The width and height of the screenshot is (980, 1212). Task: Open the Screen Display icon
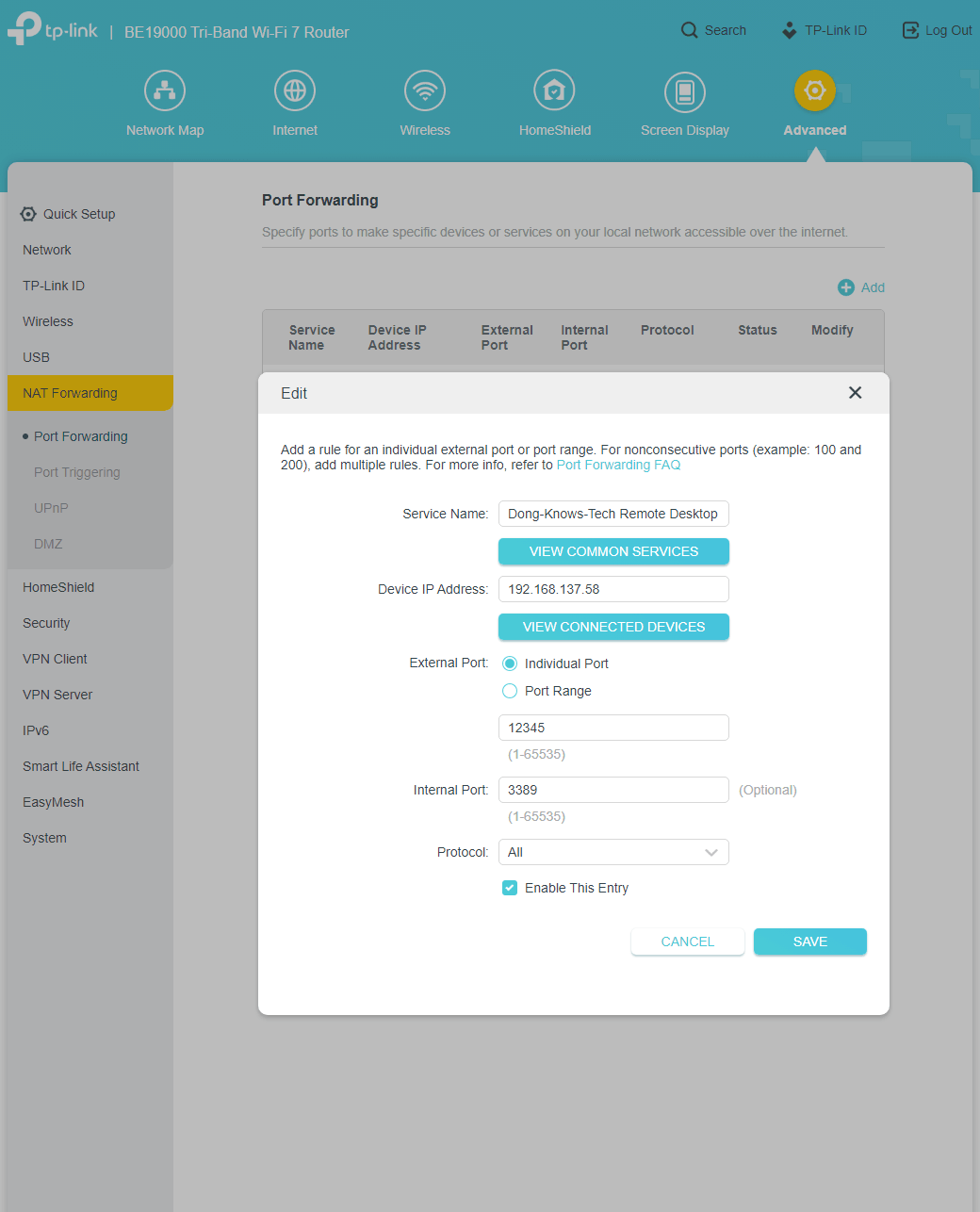click(x=685, y=91)
